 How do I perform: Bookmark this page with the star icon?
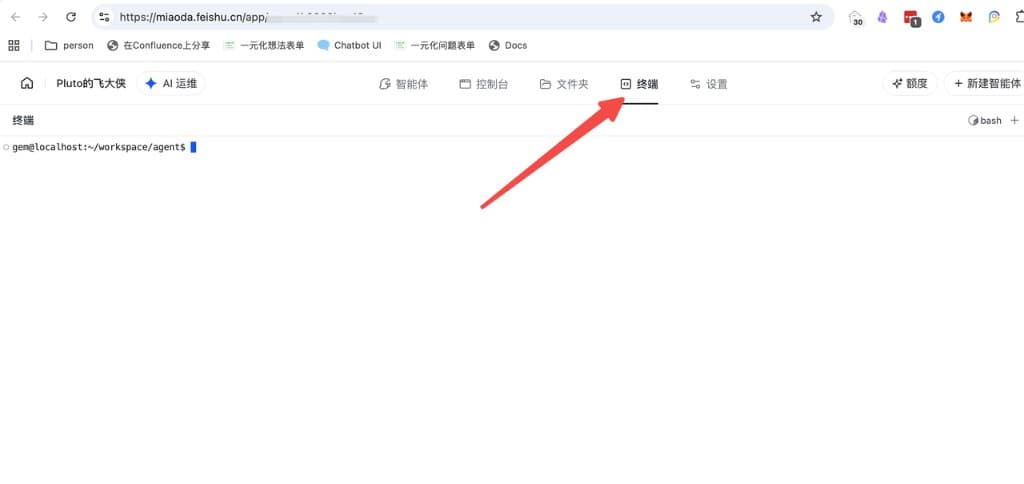(x=816, y=17)
